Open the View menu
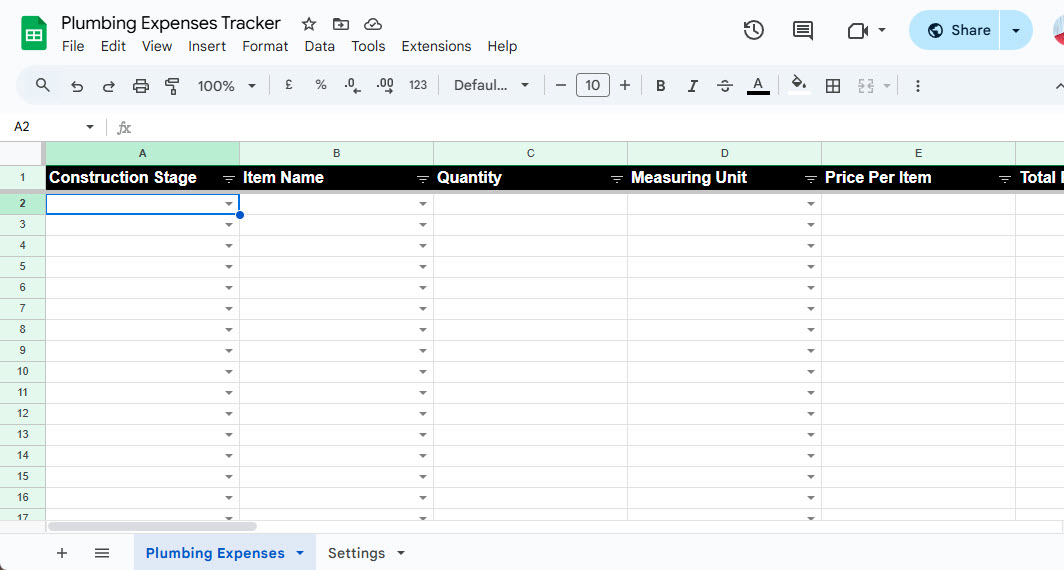The width and height of the screenshot is (1064, 570). [x=157, y=46]
